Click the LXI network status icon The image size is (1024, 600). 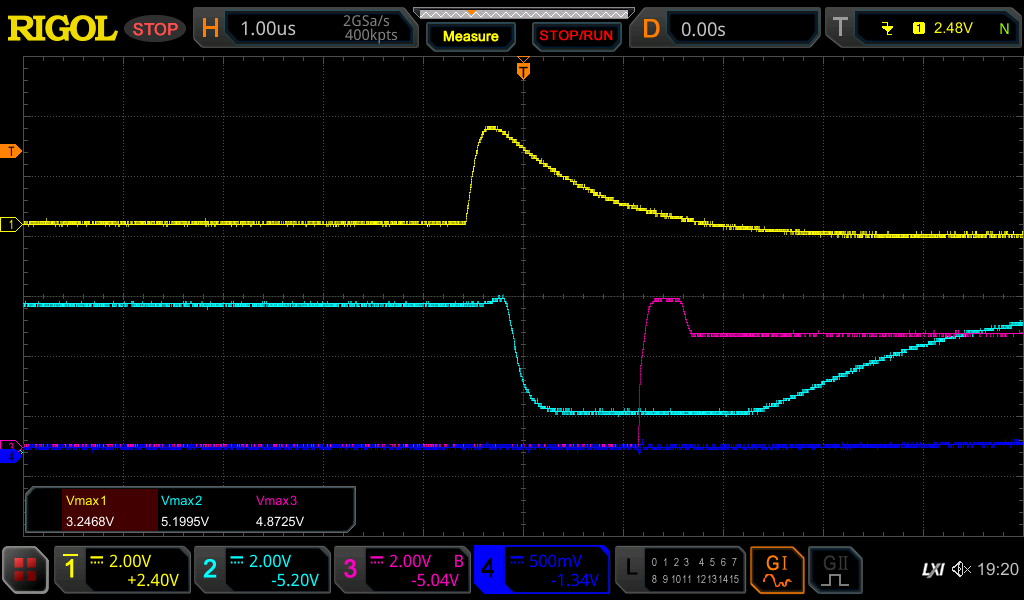[933, 570]
